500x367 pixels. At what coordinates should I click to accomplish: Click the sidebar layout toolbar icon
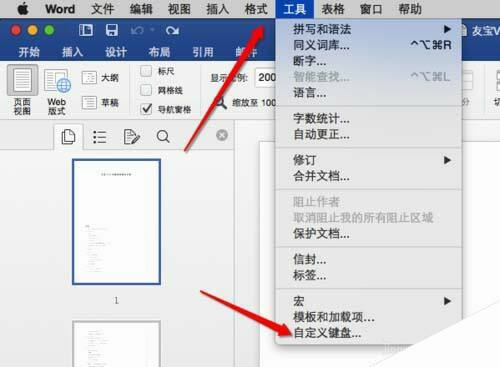point(86,30)
